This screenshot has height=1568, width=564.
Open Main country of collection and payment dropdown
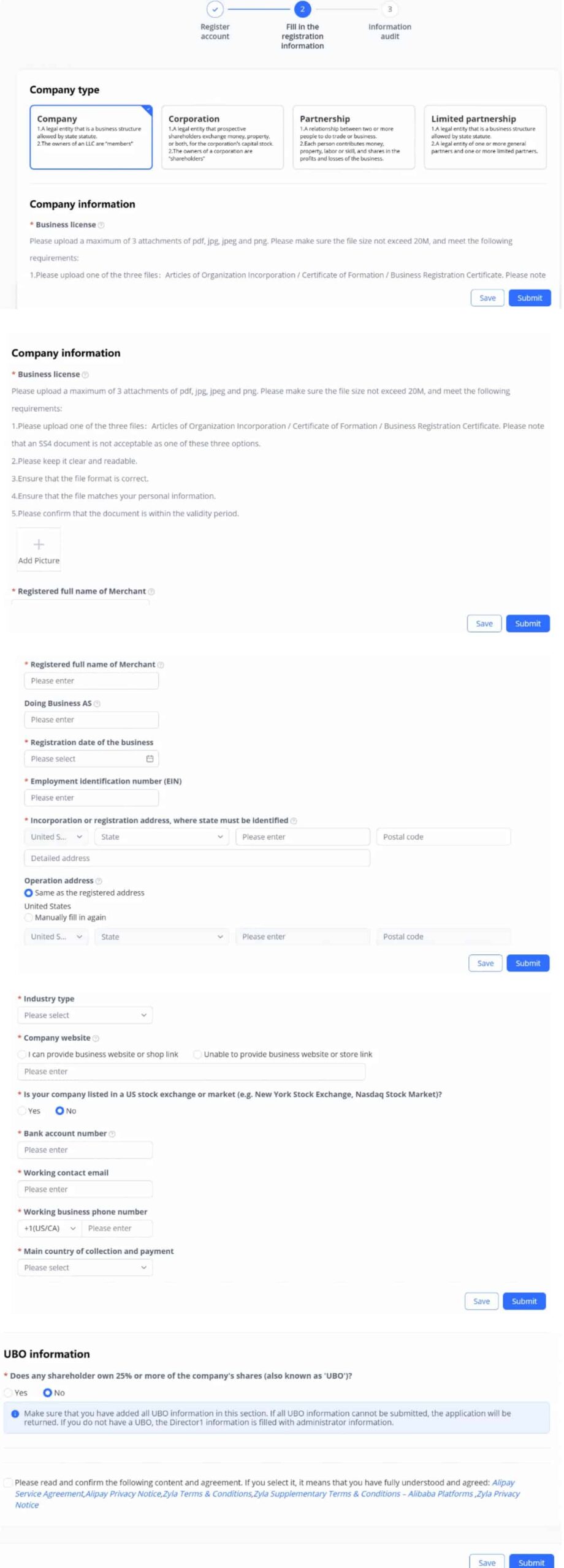(x=85, y=1267)
